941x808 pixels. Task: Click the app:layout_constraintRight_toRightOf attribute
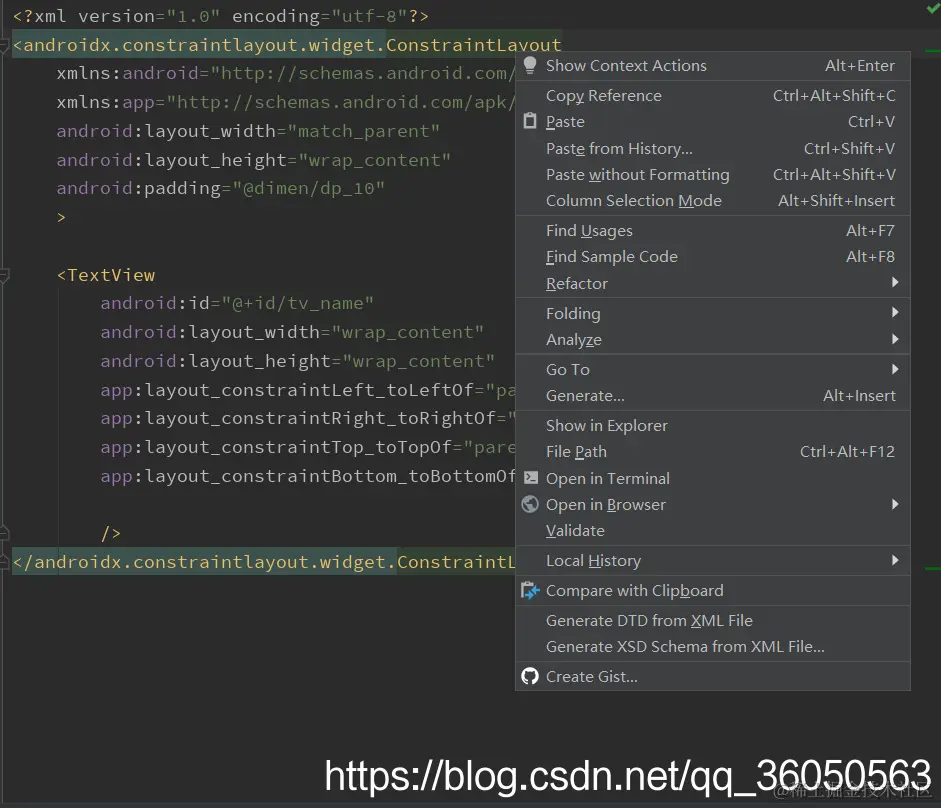[x=308, y=418]
